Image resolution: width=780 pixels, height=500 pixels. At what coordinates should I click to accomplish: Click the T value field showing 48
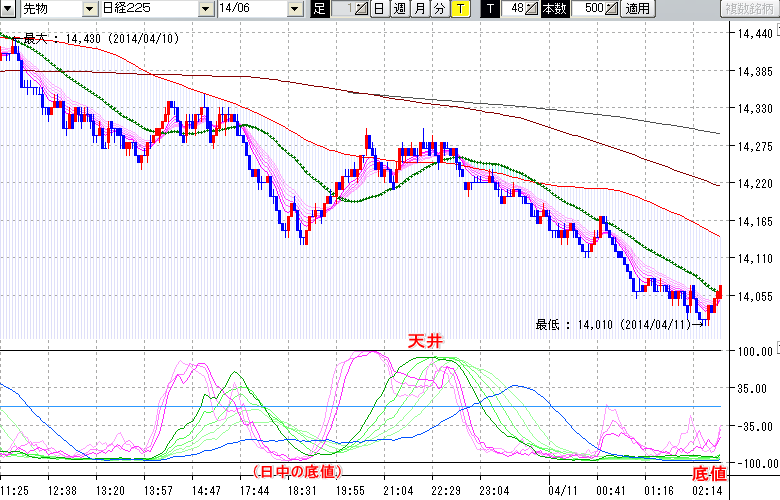click(514, 9)
